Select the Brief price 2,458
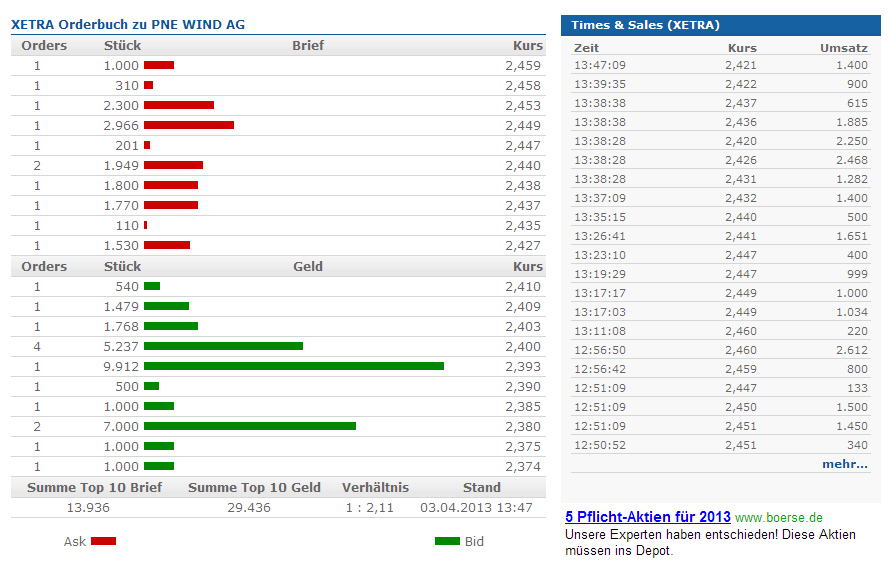This screenshot has height=570, width=890. pyautogui.click(x=523, y=86)
